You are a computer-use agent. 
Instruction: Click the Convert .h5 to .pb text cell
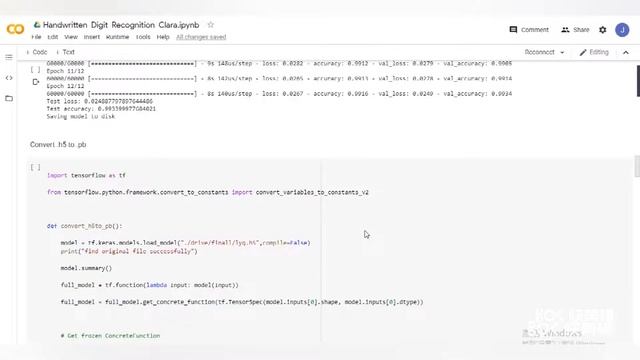point(58,144)
